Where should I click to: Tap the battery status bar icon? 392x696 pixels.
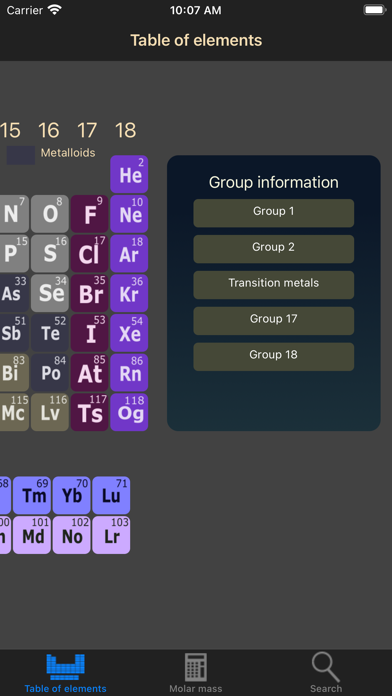click(x=375, y=10)
